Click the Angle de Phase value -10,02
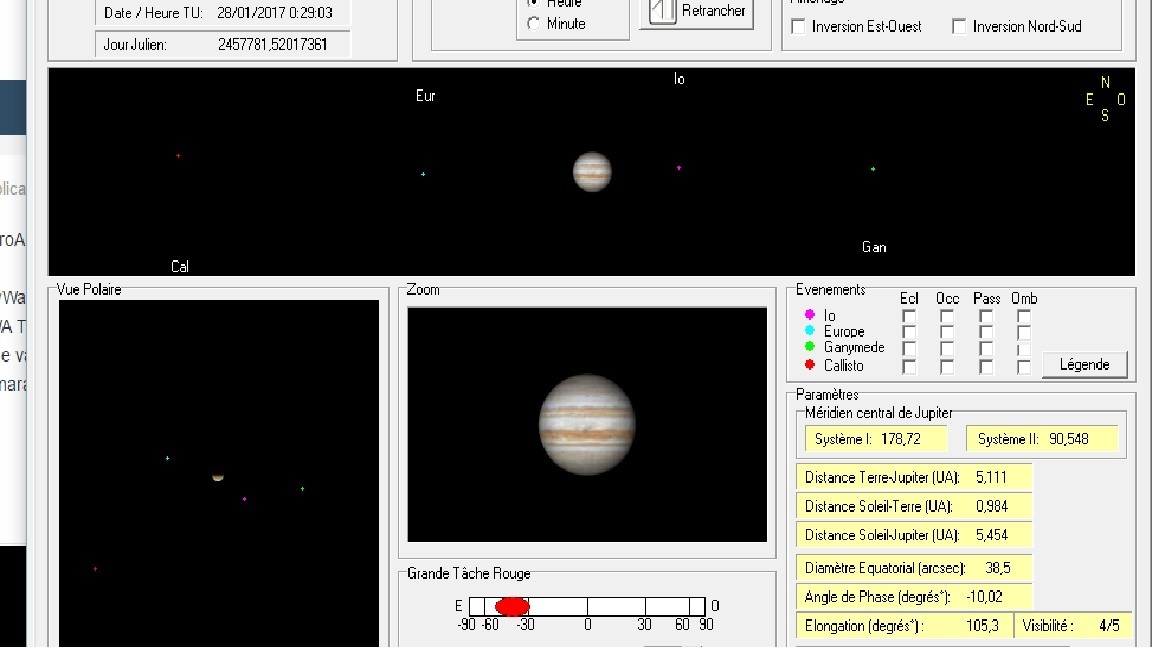The image size is (1152, 648). click(984, 597)
